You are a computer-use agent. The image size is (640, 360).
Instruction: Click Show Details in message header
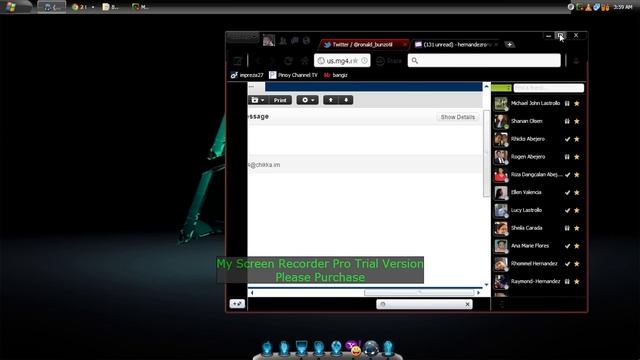(x=458, y=117)
